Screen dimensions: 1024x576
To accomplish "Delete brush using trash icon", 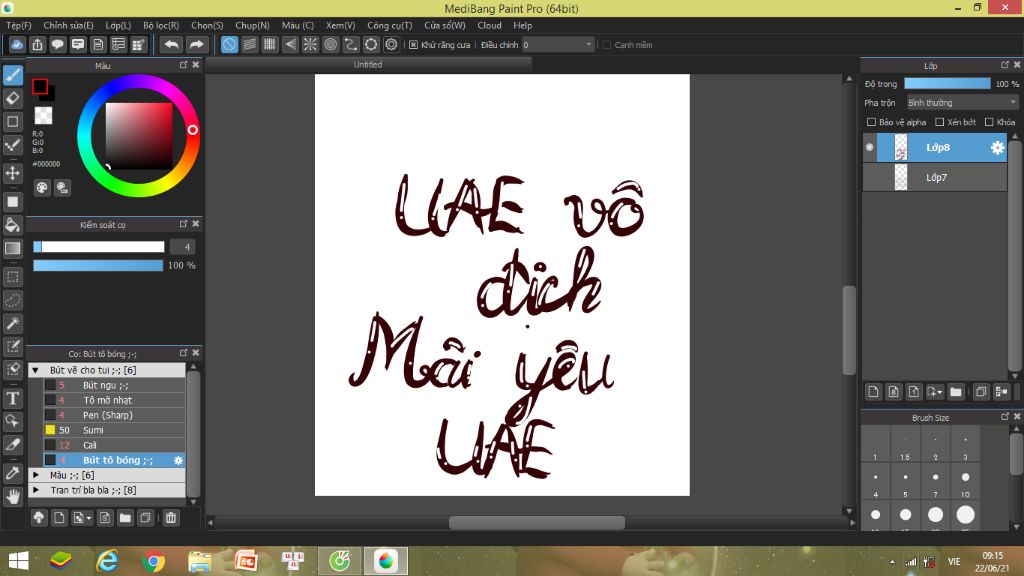I will pyautogui.click(x=171, y=518).
